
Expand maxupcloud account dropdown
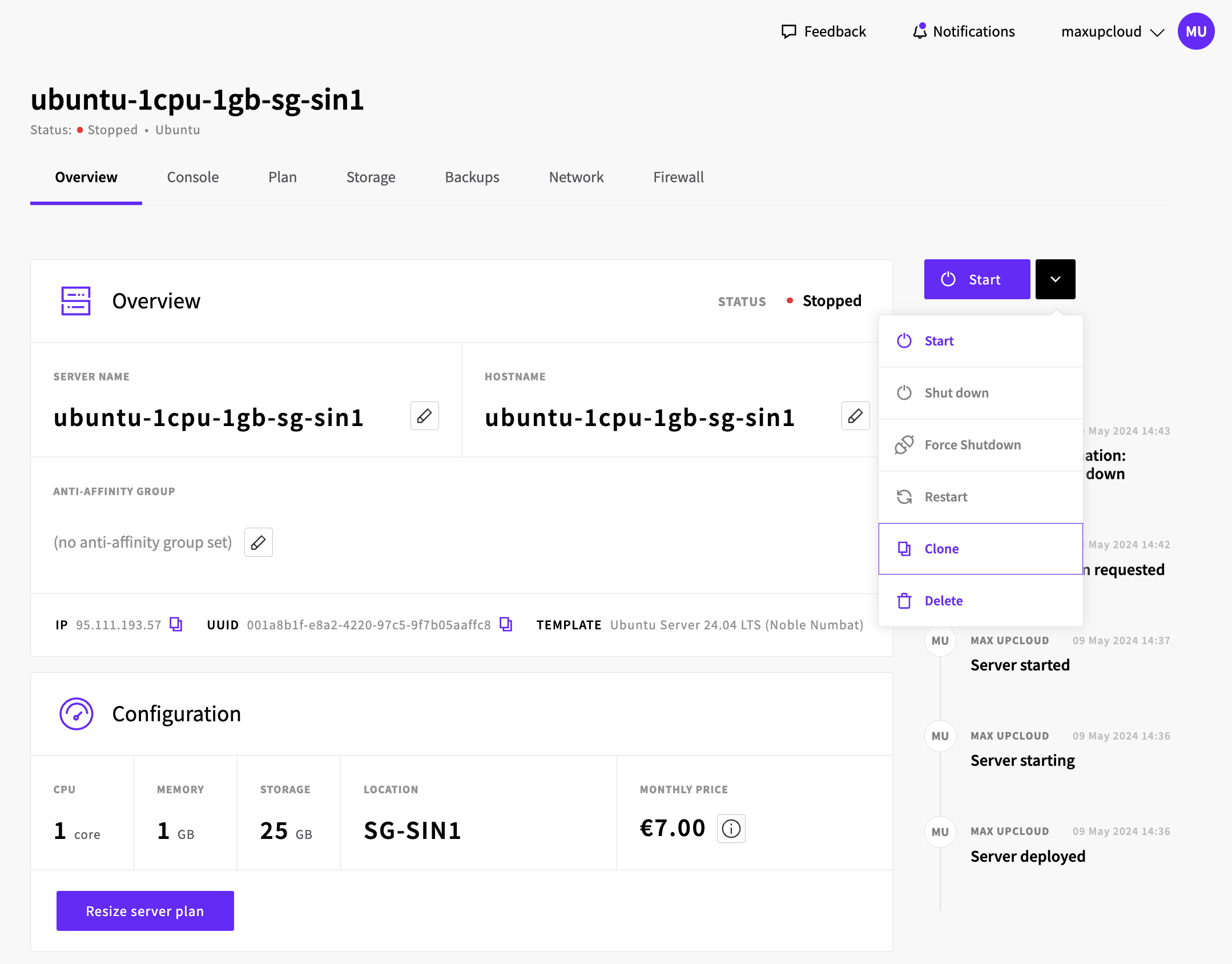coord(1112,31)
